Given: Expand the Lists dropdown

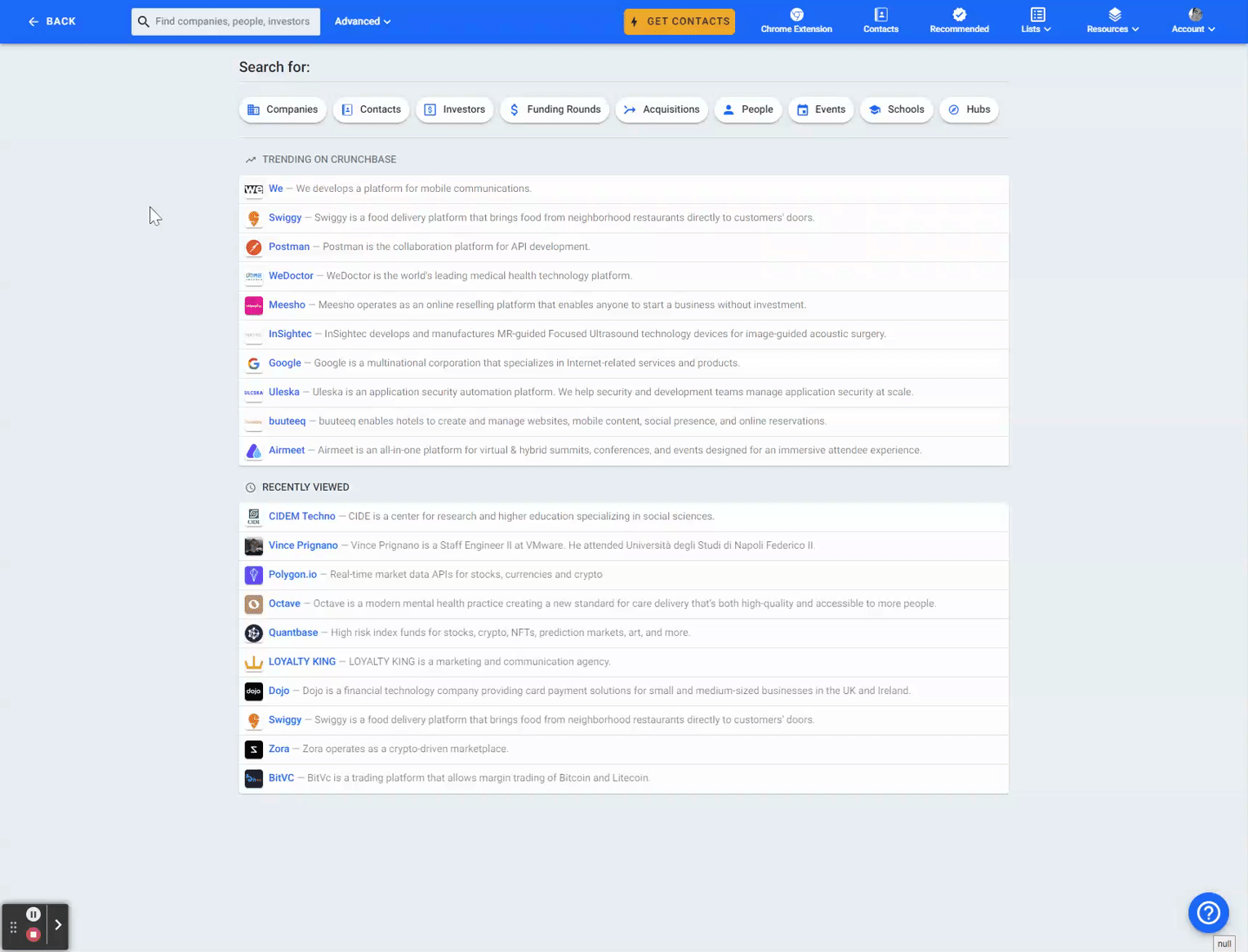Looking at the screenshot, I should click(1036, 21).
